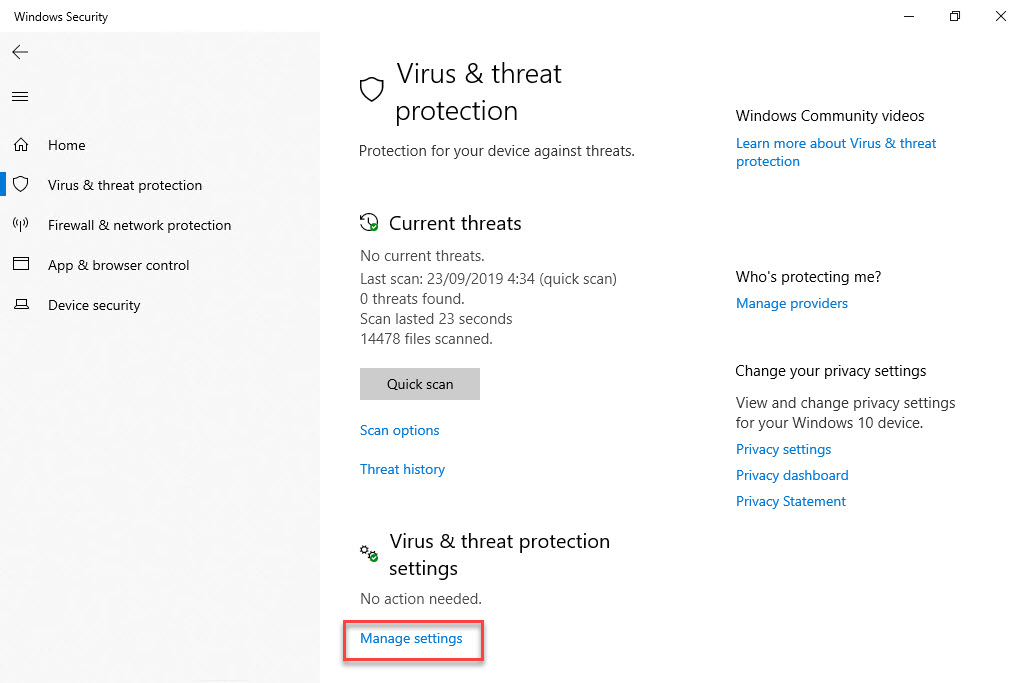Open Manage providers link
1024x683 pixels.
tap(792, 303)
